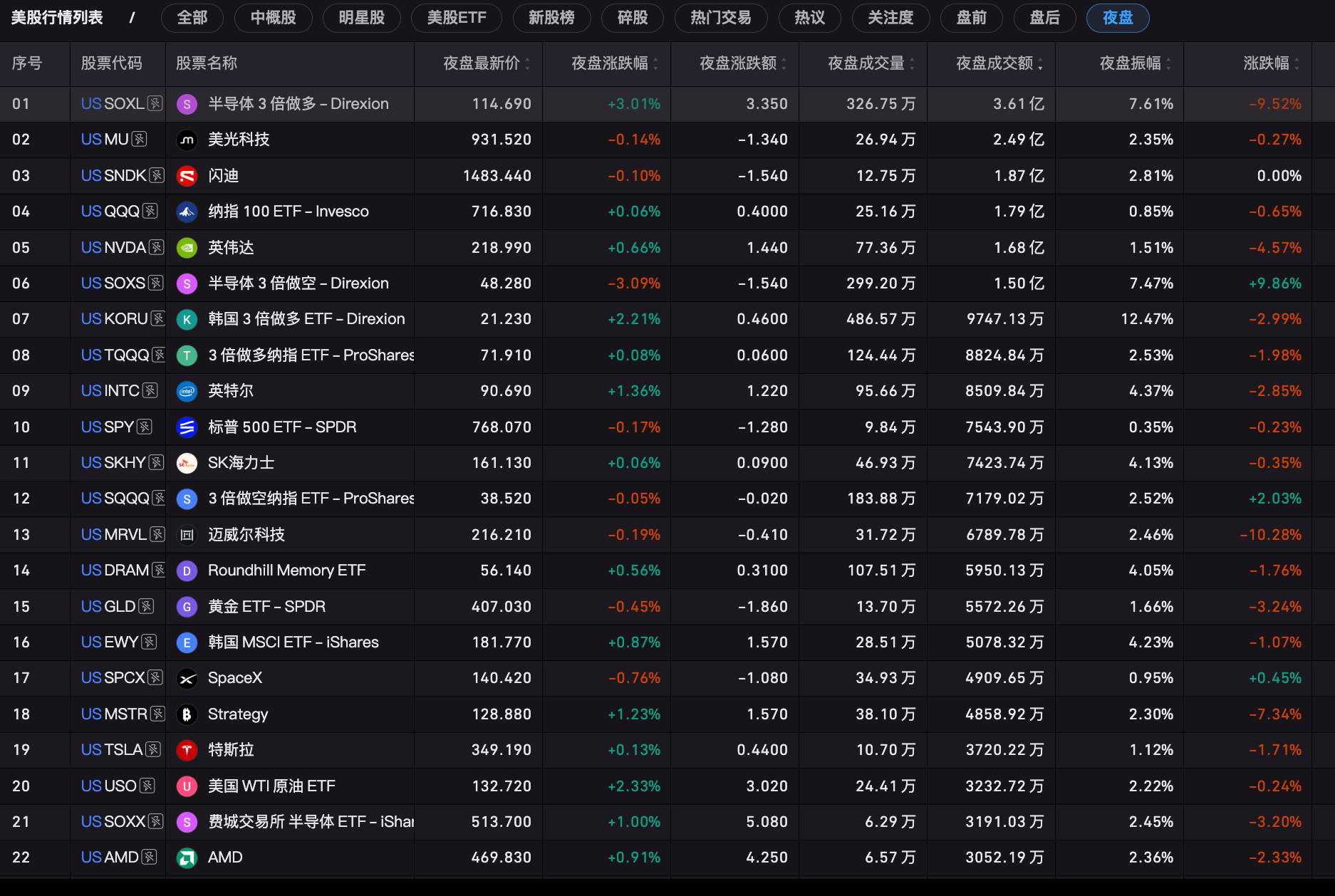Click the Intel (英特尔) logo icon

187,391
